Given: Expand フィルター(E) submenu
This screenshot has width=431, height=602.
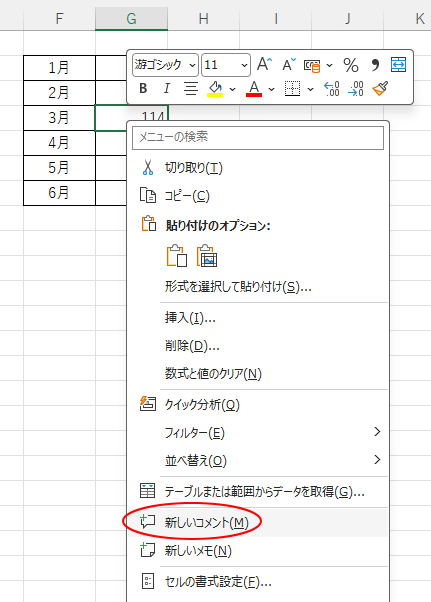Looking at the screenshot, I should point(258,433).
